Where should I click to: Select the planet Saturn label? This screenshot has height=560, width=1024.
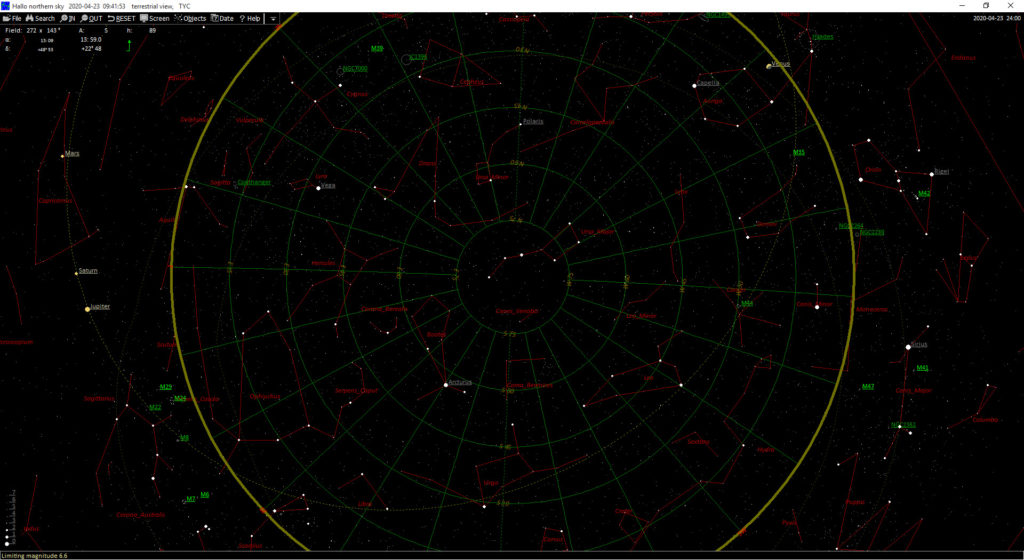pyautogui.click(x=88, y=270)
